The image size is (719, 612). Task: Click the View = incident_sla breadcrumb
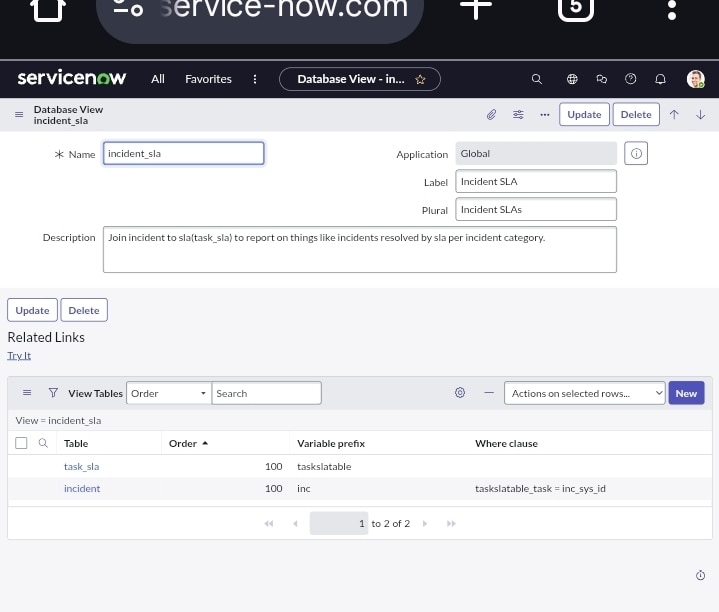pos(58,420)
